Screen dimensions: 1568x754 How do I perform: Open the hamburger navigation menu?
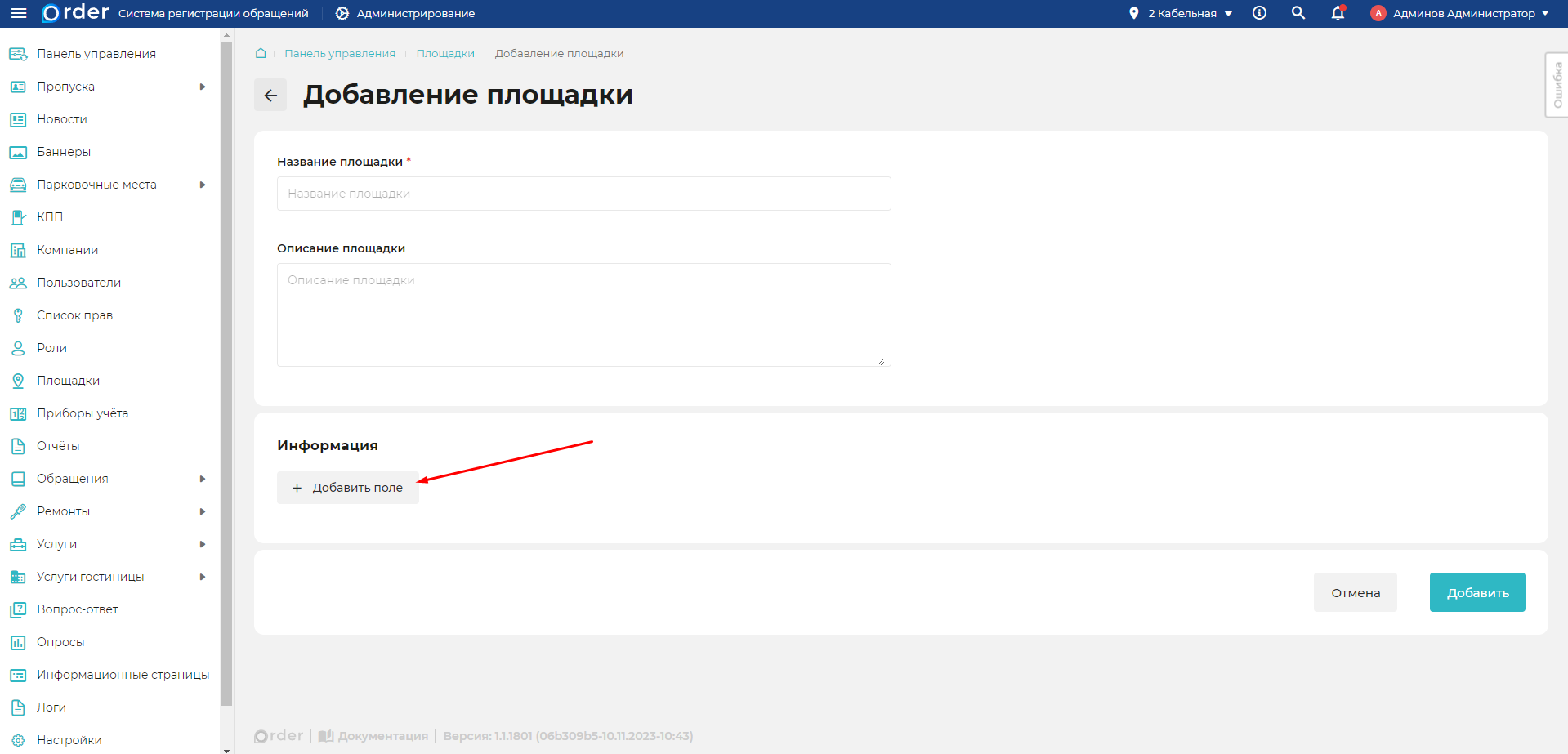pos(17,13)
